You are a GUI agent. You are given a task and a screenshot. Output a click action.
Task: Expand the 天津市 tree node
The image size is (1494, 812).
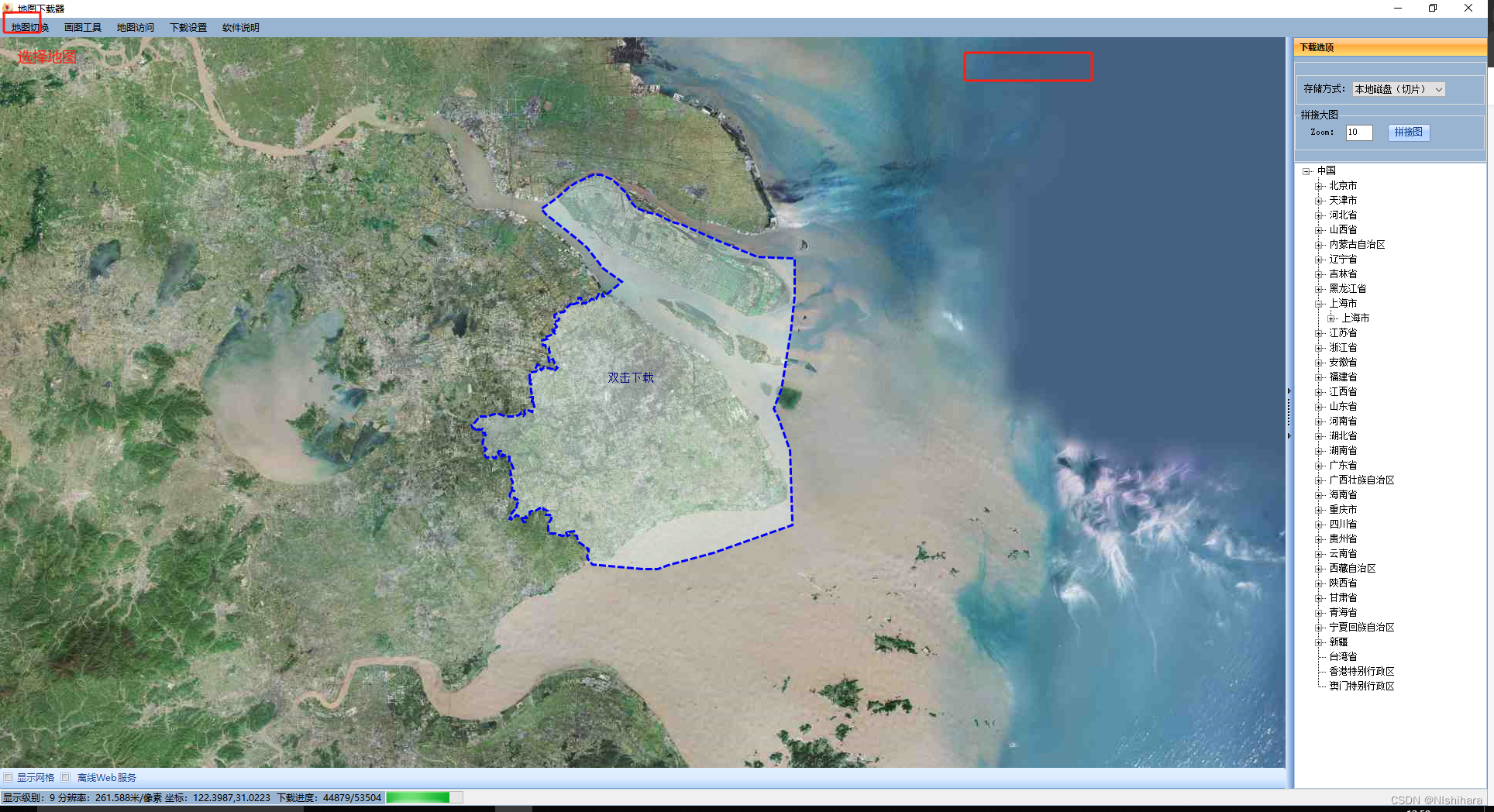(1319, 201)
